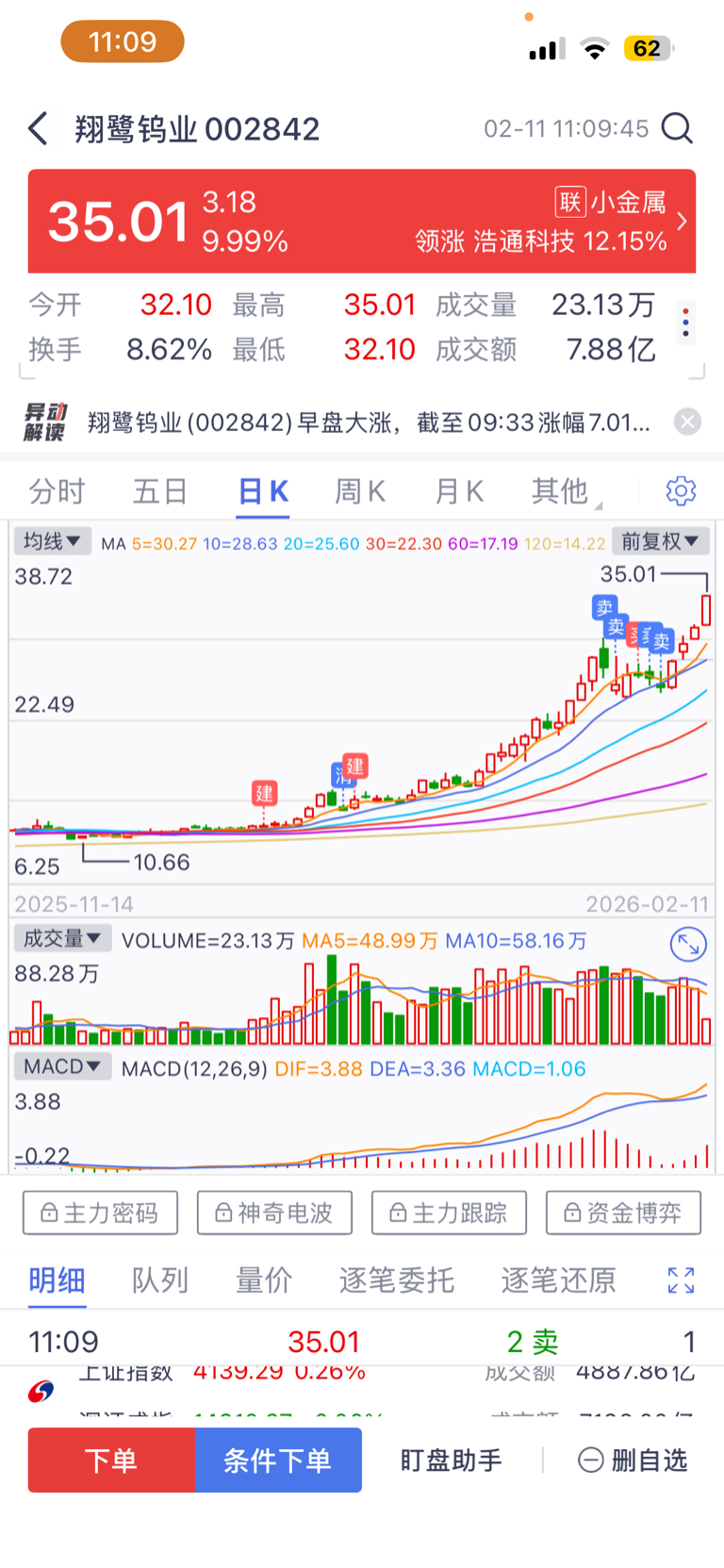This screenshot has width=724, height=1568.
Task: Switch to 逐笔还原 tab
Action: click(558, 1279)
